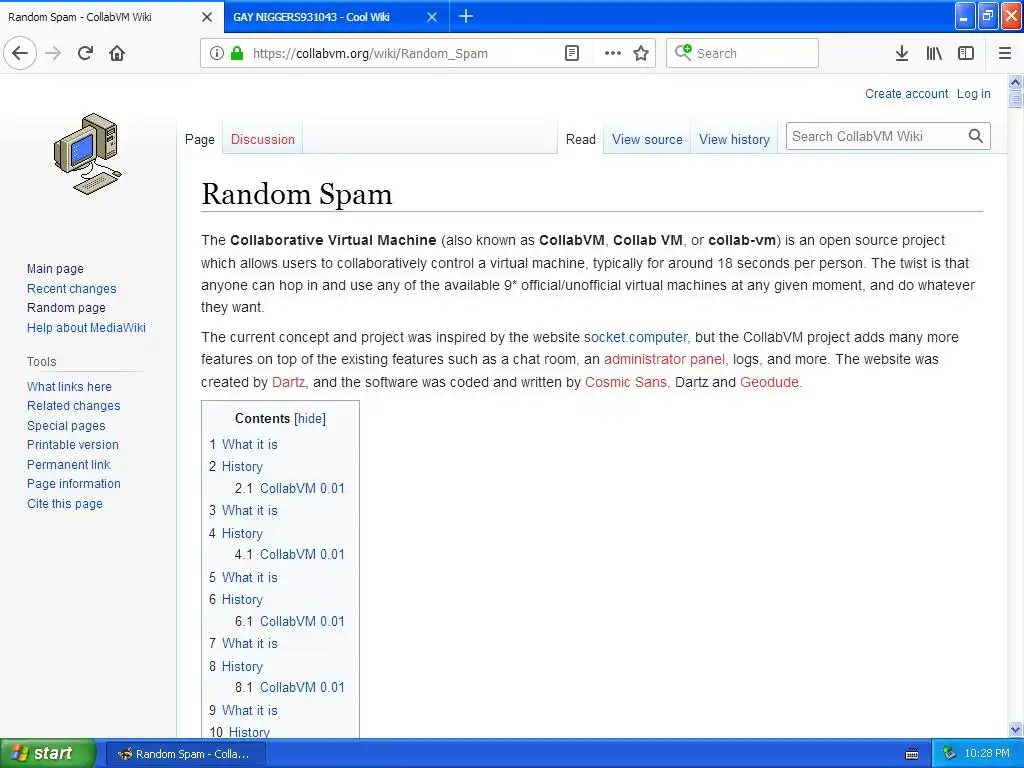
Task: Toggle the sidebars icon
Action: (x=966, y=53)
